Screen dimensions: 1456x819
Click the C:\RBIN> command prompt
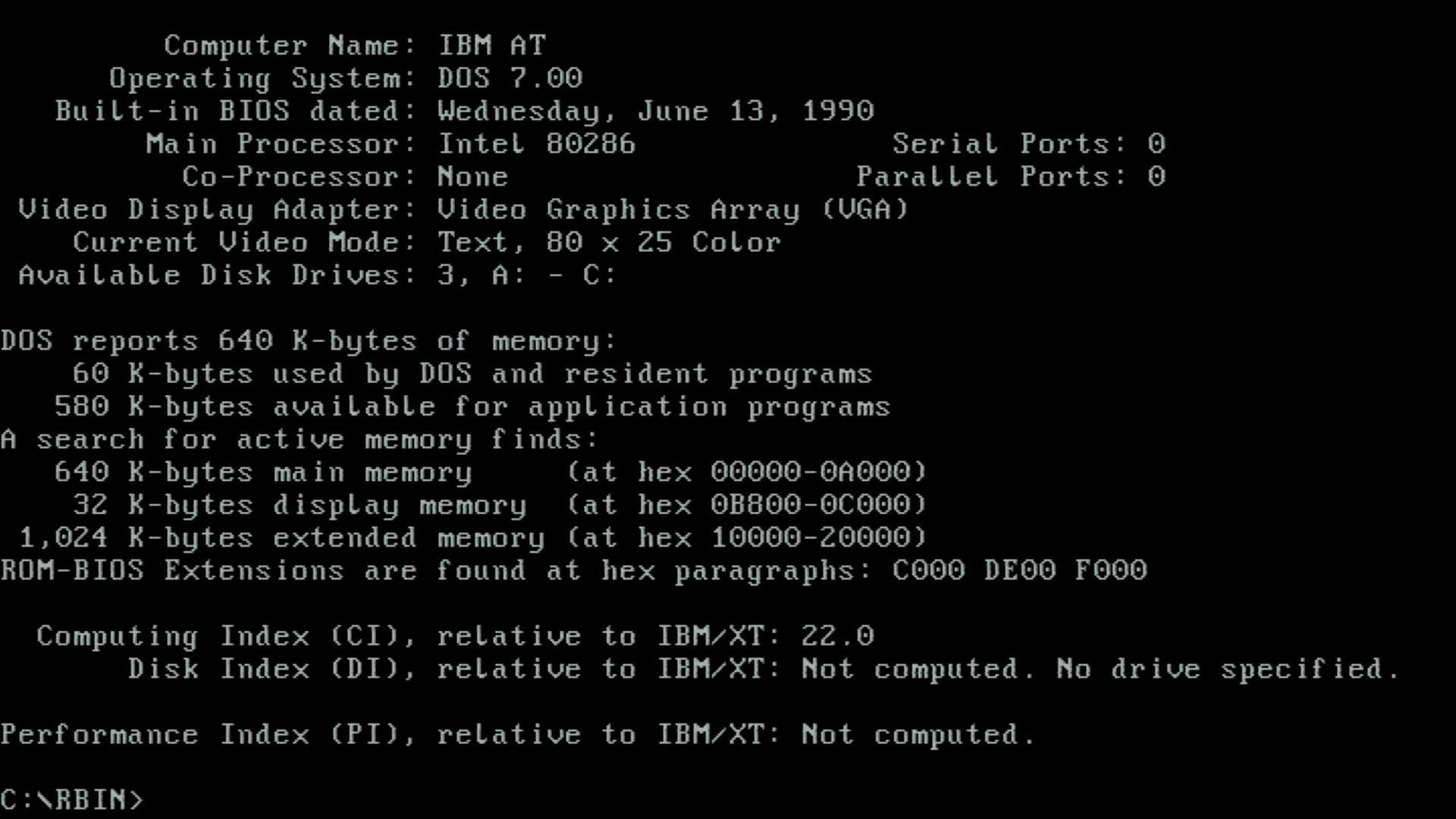(72, 800)
